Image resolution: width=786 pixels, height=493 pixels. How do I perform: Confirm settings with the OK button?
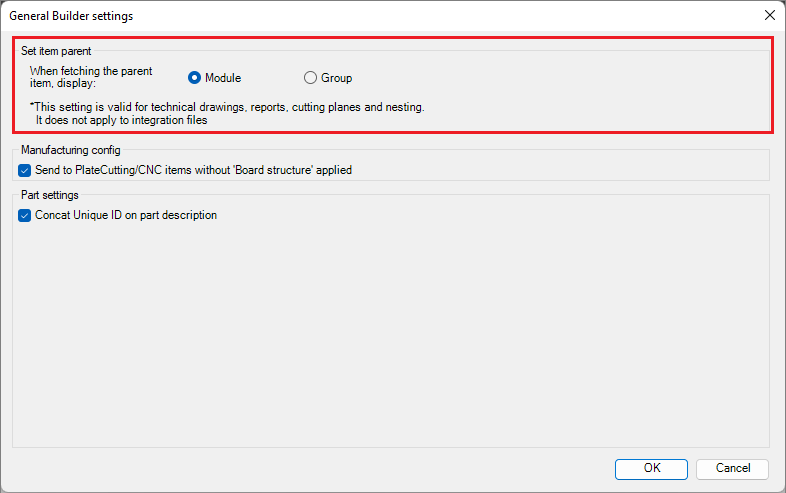point(651,469)
